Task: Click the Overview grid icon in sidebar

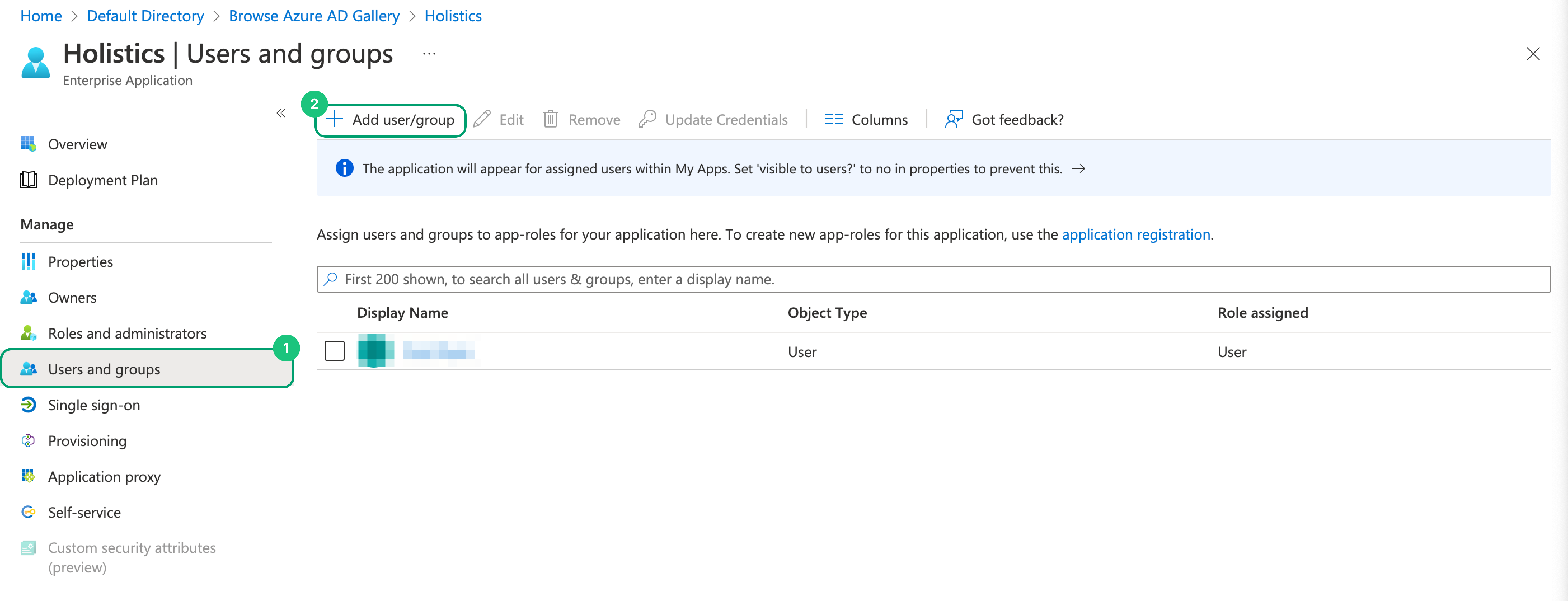Action: (28, 144)
